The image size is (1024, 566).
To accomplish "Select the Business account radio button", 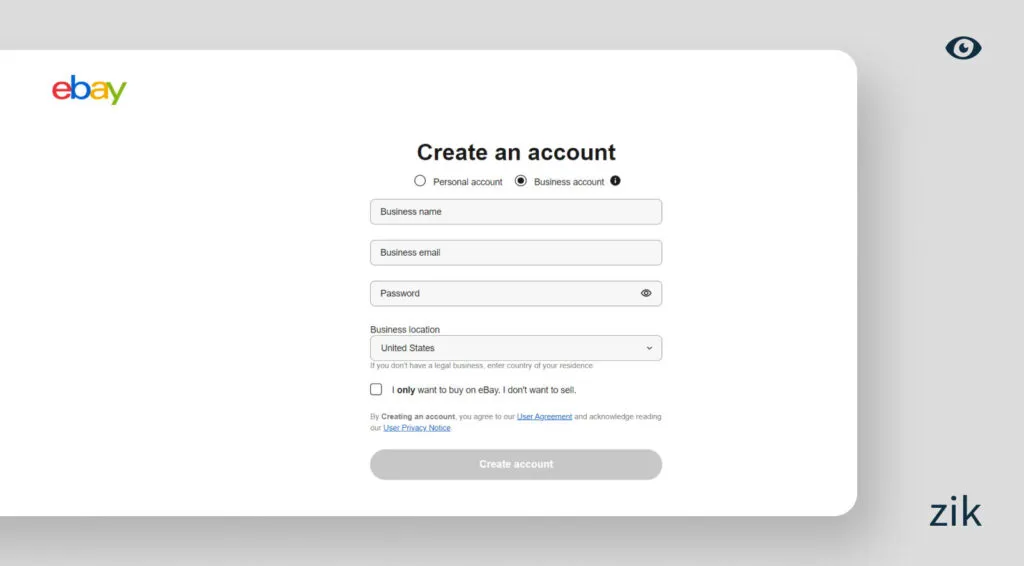I will click(521, 181).
